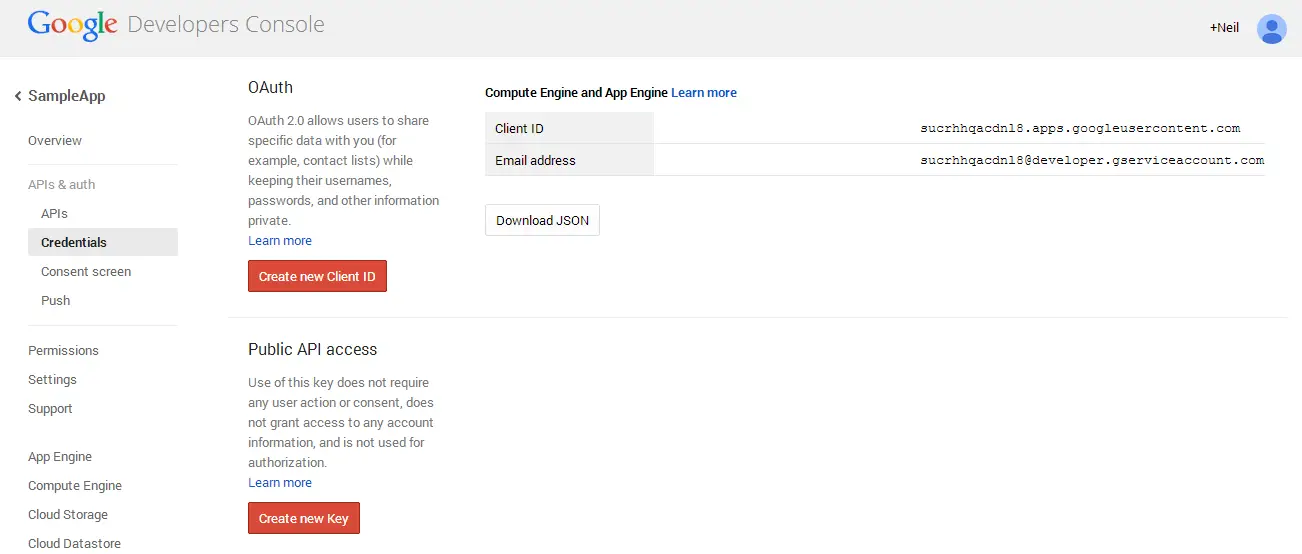Open Cloud Storage
Viewport: 1302px width, 554px height.
tap(68, 515)
